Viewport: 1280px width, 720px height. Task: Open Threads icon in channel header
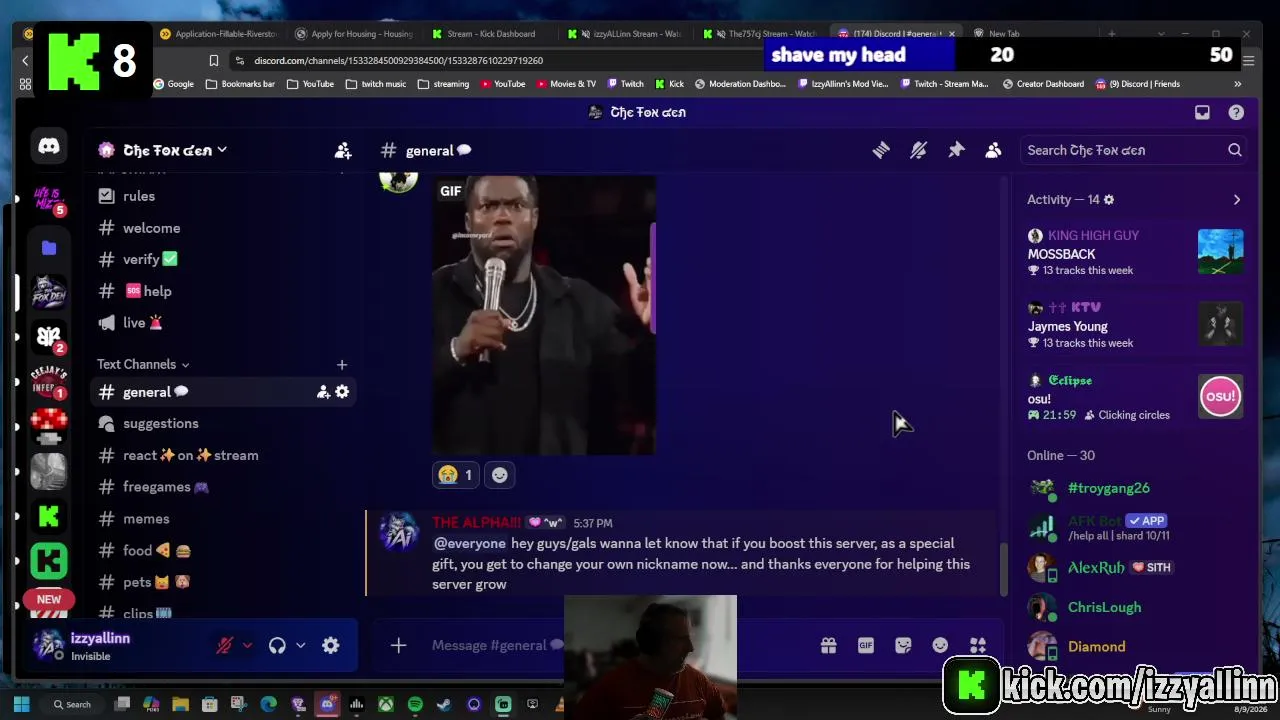tap(881, 150)
